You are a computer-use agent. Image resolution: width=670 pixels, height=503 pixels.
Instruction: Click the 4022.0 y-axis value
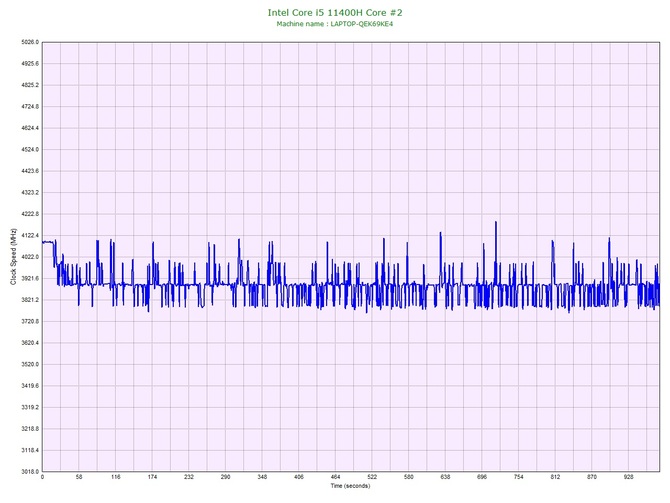30,257
